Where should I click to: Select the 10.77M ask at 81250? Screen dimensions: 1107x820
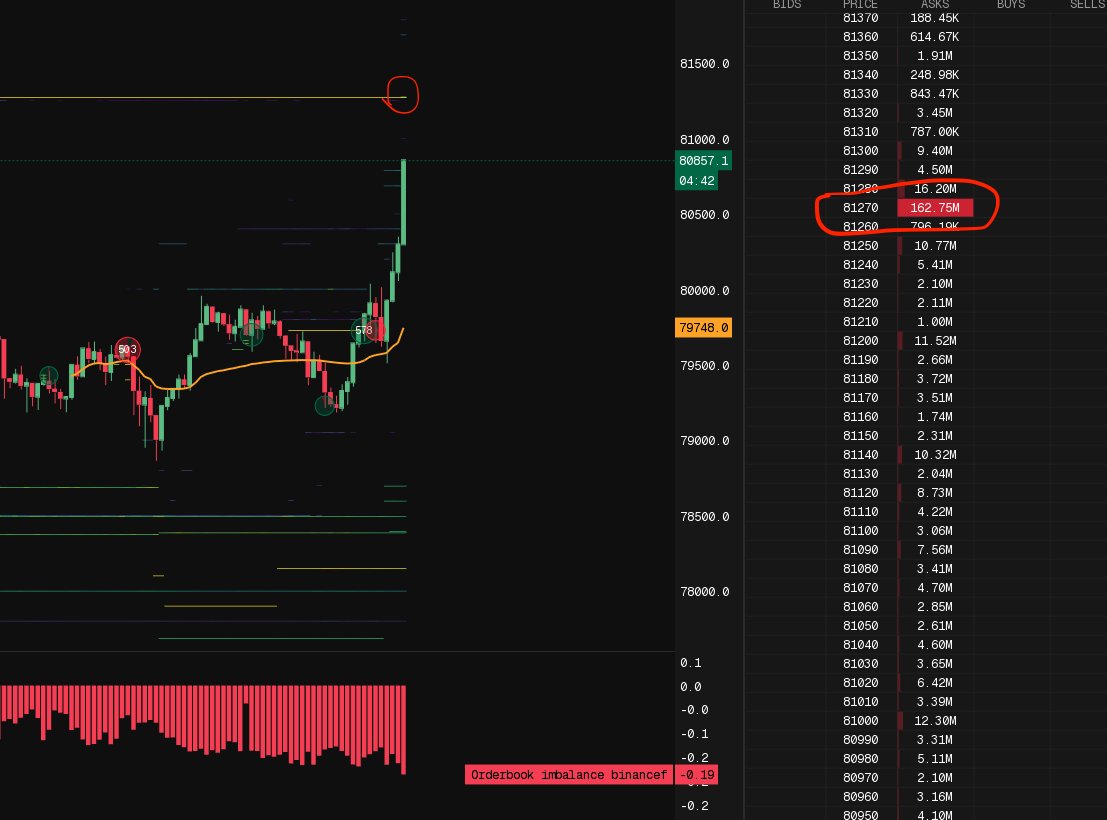(x=935, y=246)
